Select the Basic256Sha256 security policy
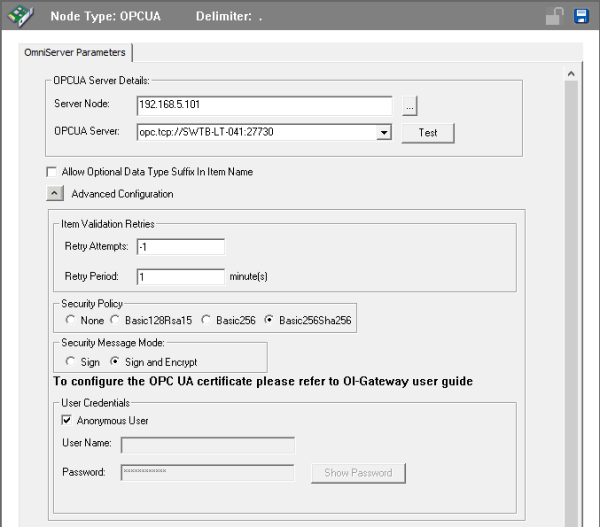Viewport: 600px width, 527px height. [269, 320]
